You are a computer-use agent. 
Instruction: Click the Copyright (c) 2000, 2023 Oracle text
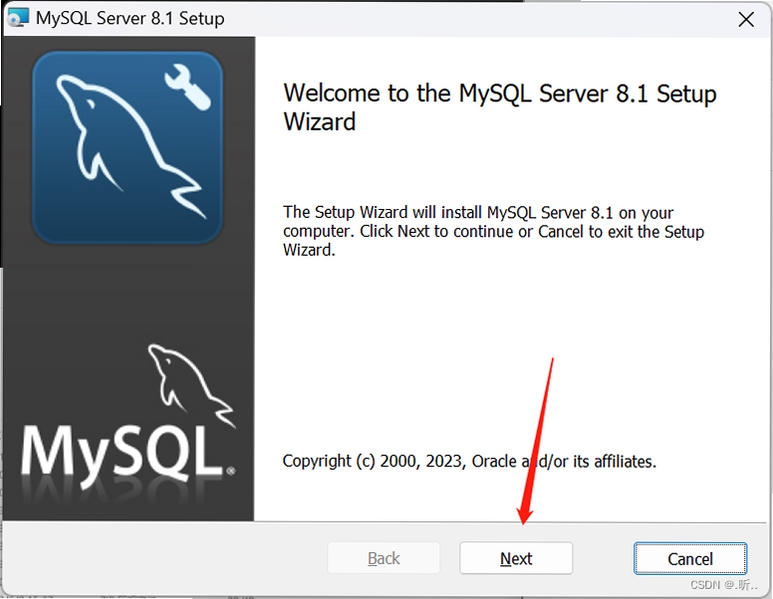(469, 461)
